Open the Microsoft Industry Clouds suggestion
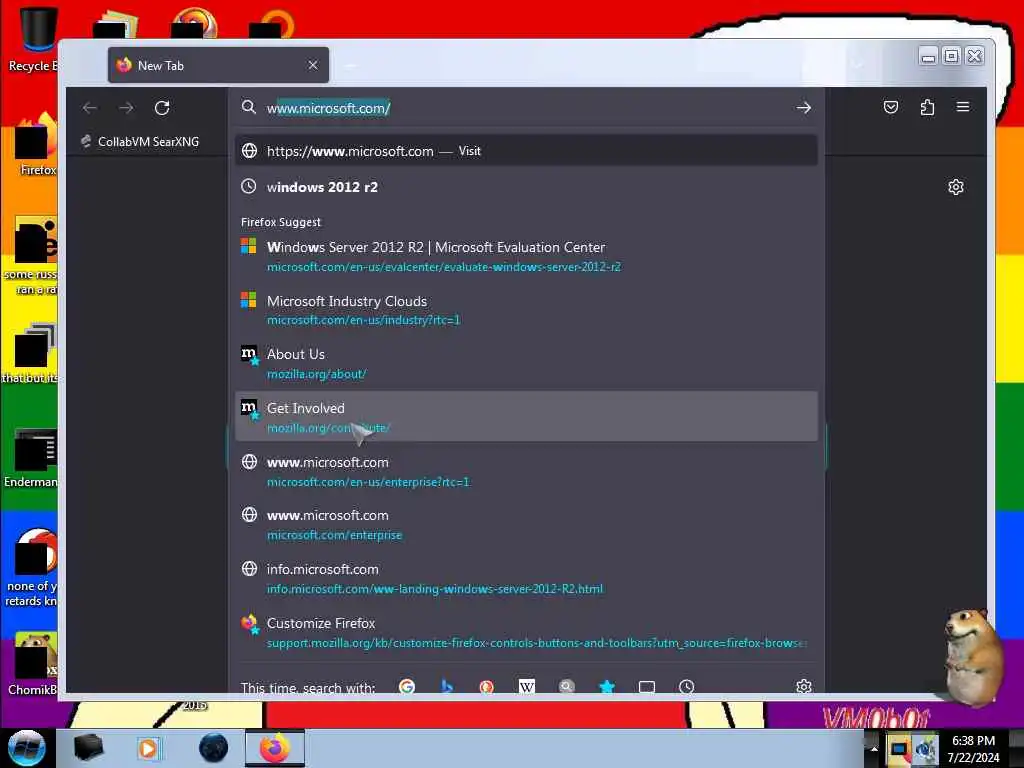Screen dimensions: 1024x768 click(526, 310)
